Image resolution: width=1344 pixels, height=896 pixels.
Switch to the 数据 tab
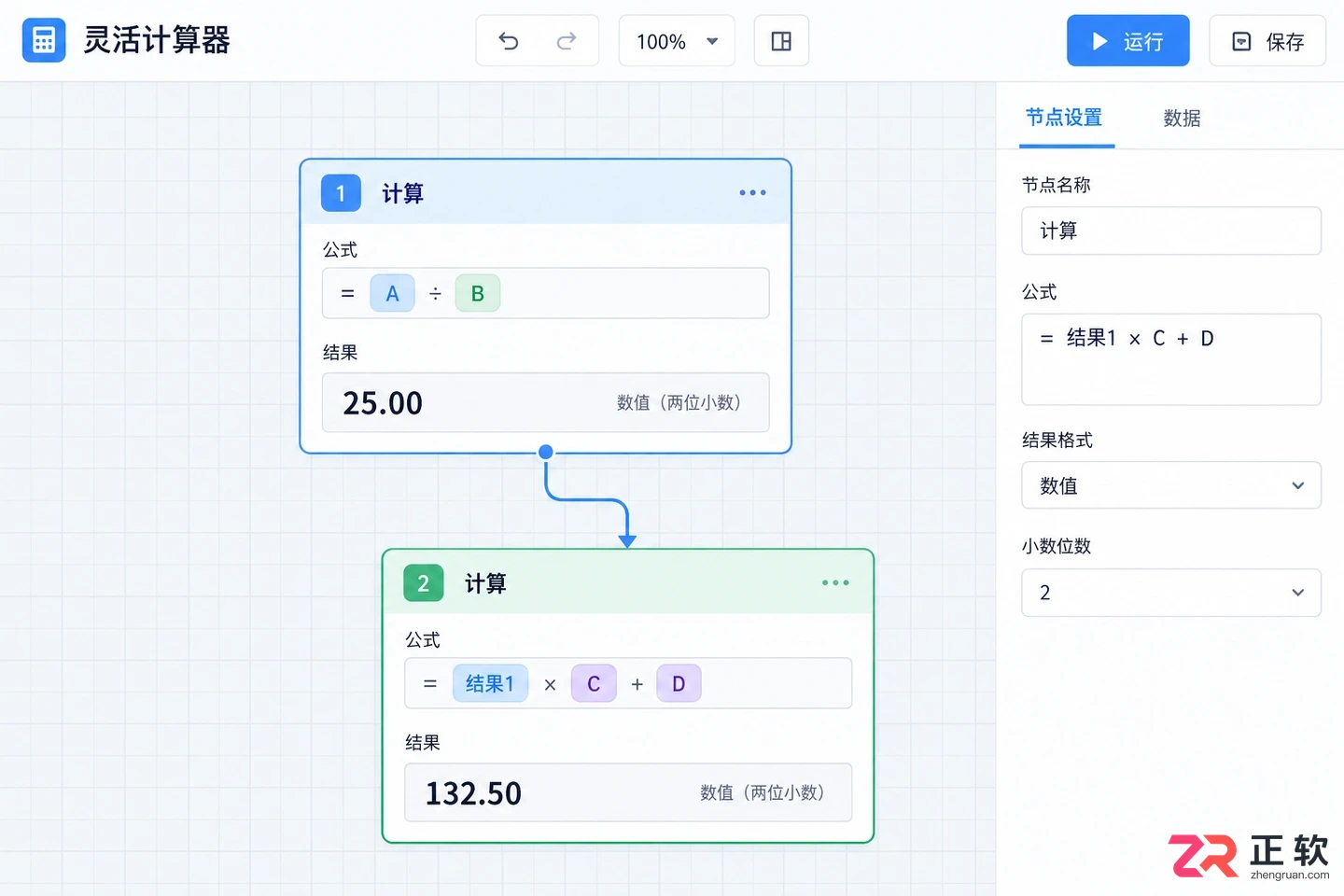coord(1182,118)
